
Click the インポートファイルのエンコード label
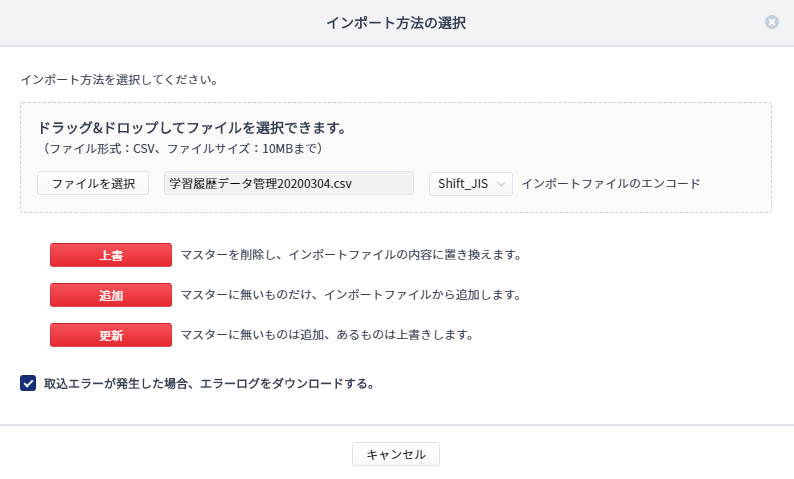tap(611, 183)
